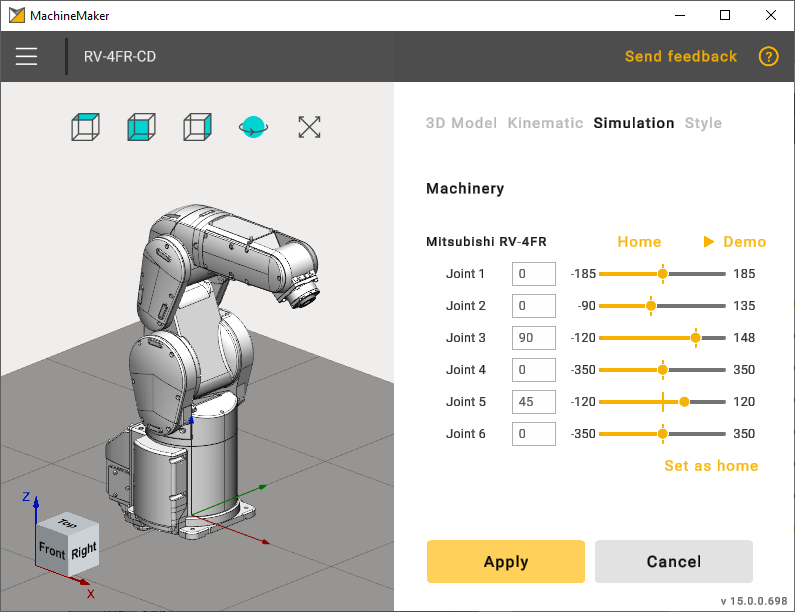Image resolution: width=795 pixels, height=612 pixels.
Task: Focus the Joint 3 value field
Action: (534, 338)
